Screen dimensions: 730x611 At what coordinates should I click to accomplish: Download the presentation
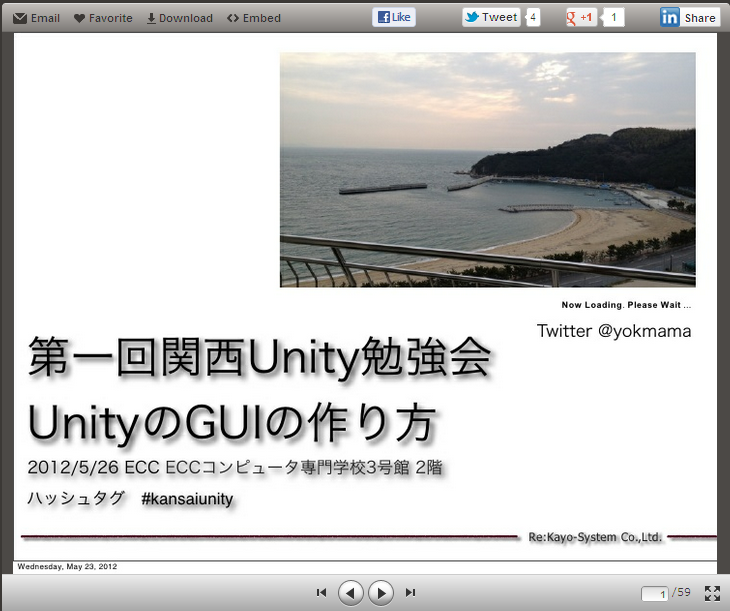tap(180, 18)
